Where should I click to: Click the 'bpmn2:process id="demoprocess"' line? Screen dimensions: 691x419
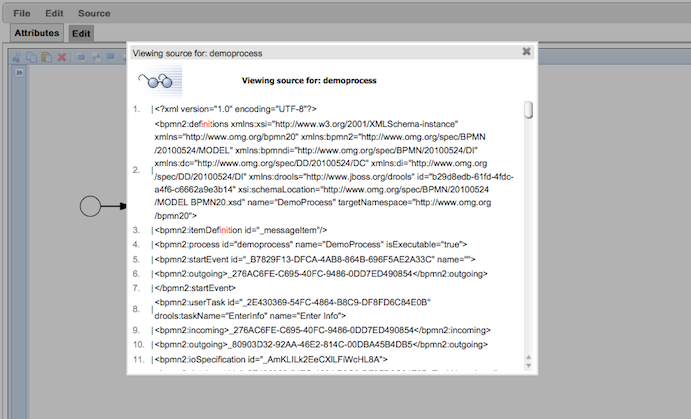coord(311,245)
